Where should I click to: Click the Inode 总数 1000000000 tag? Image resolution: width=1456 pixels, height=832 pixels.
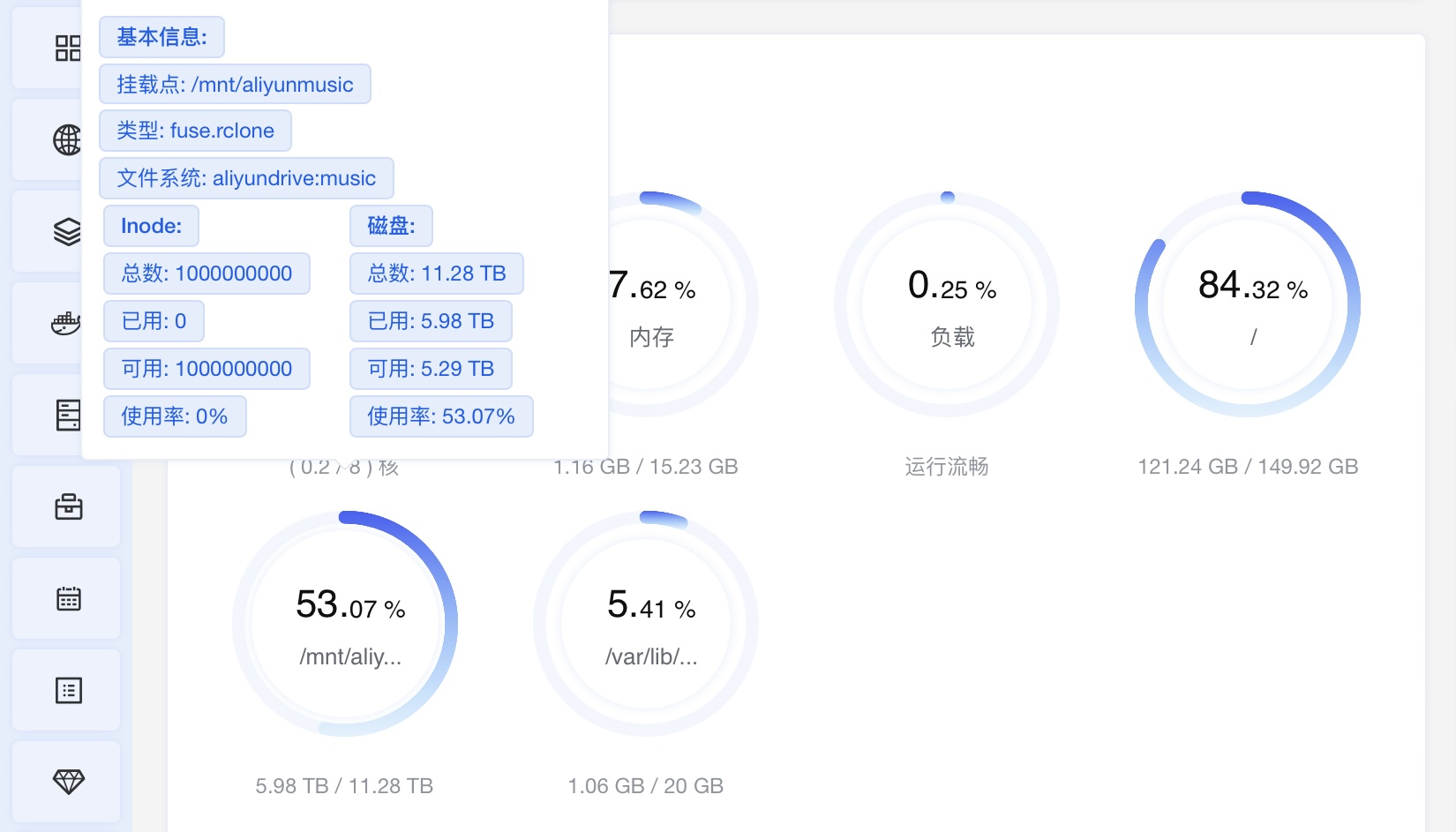coord(206,274)
